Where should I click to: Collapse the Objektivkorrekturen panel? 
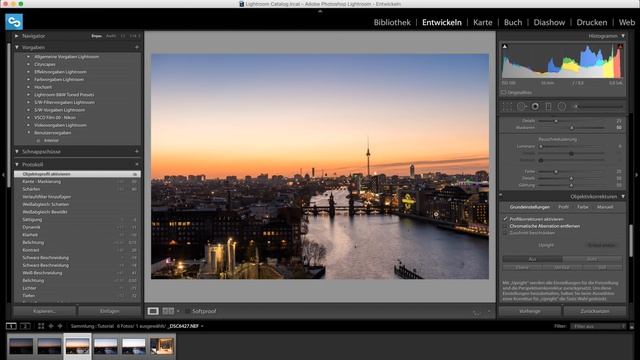(x=623, y=196)
